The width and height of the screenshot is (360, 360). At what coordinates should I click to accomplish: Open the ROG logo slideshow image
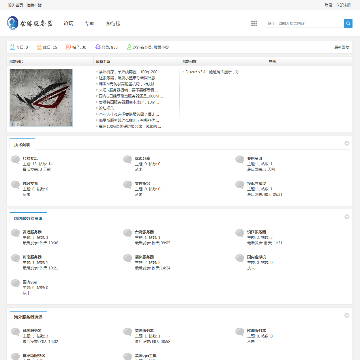pos(41,98)
